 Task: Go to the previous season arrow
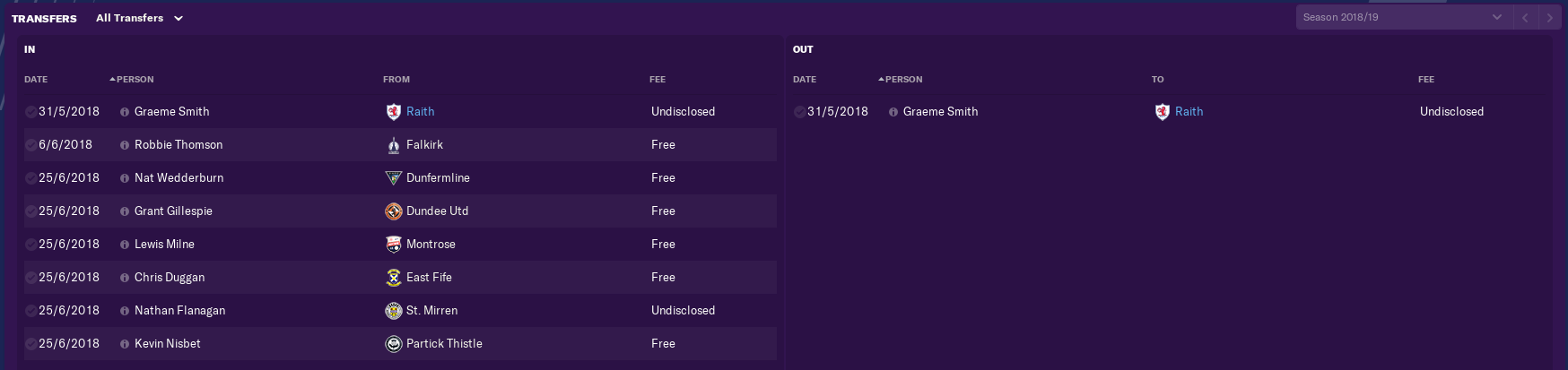[1525, 17]
